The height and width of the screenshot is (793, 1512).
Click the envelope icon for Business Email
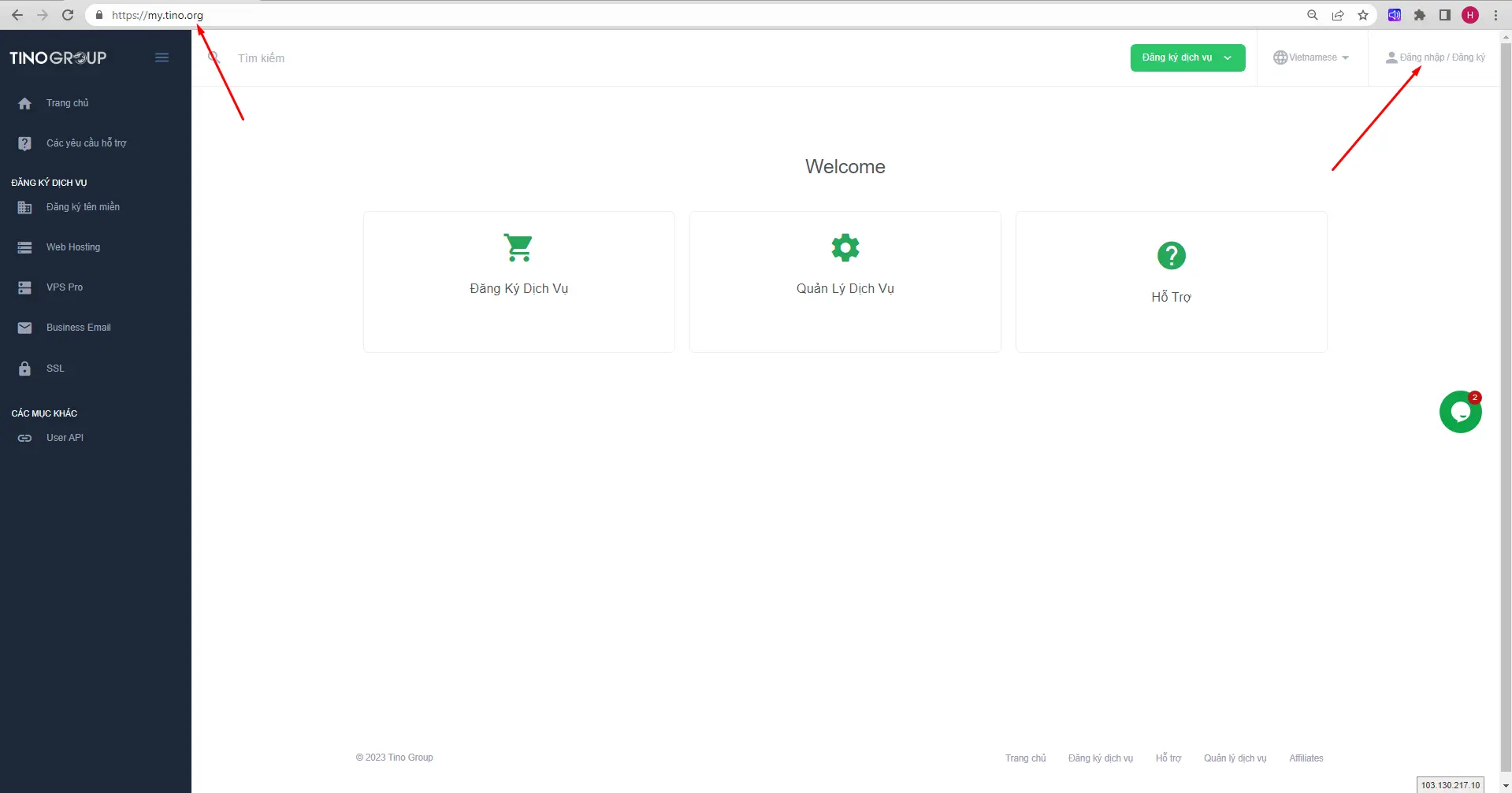coord(25,328)
